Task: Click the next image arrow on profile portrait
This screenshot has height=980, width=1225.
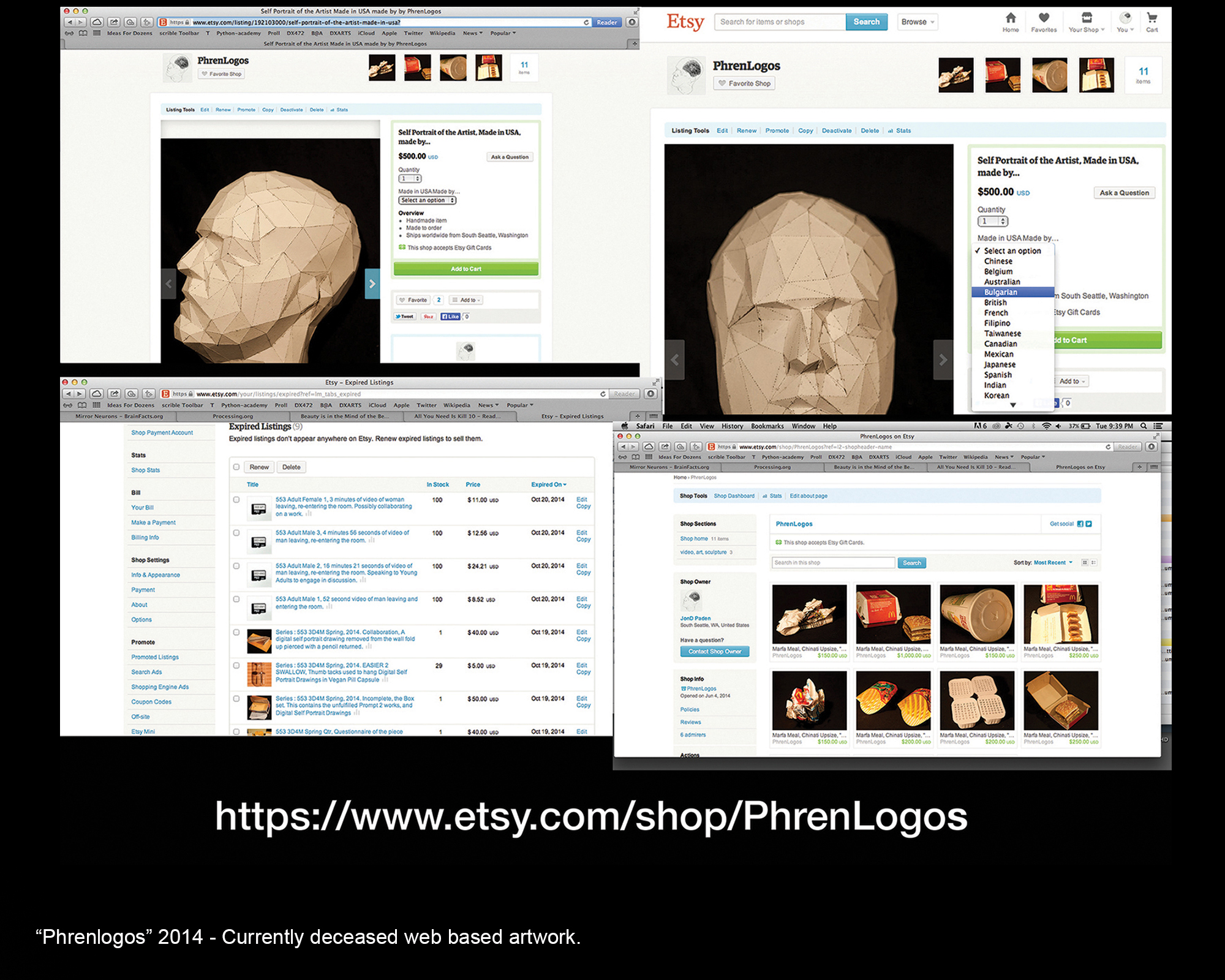Action: pyautogui.click(x=372, y=284)
